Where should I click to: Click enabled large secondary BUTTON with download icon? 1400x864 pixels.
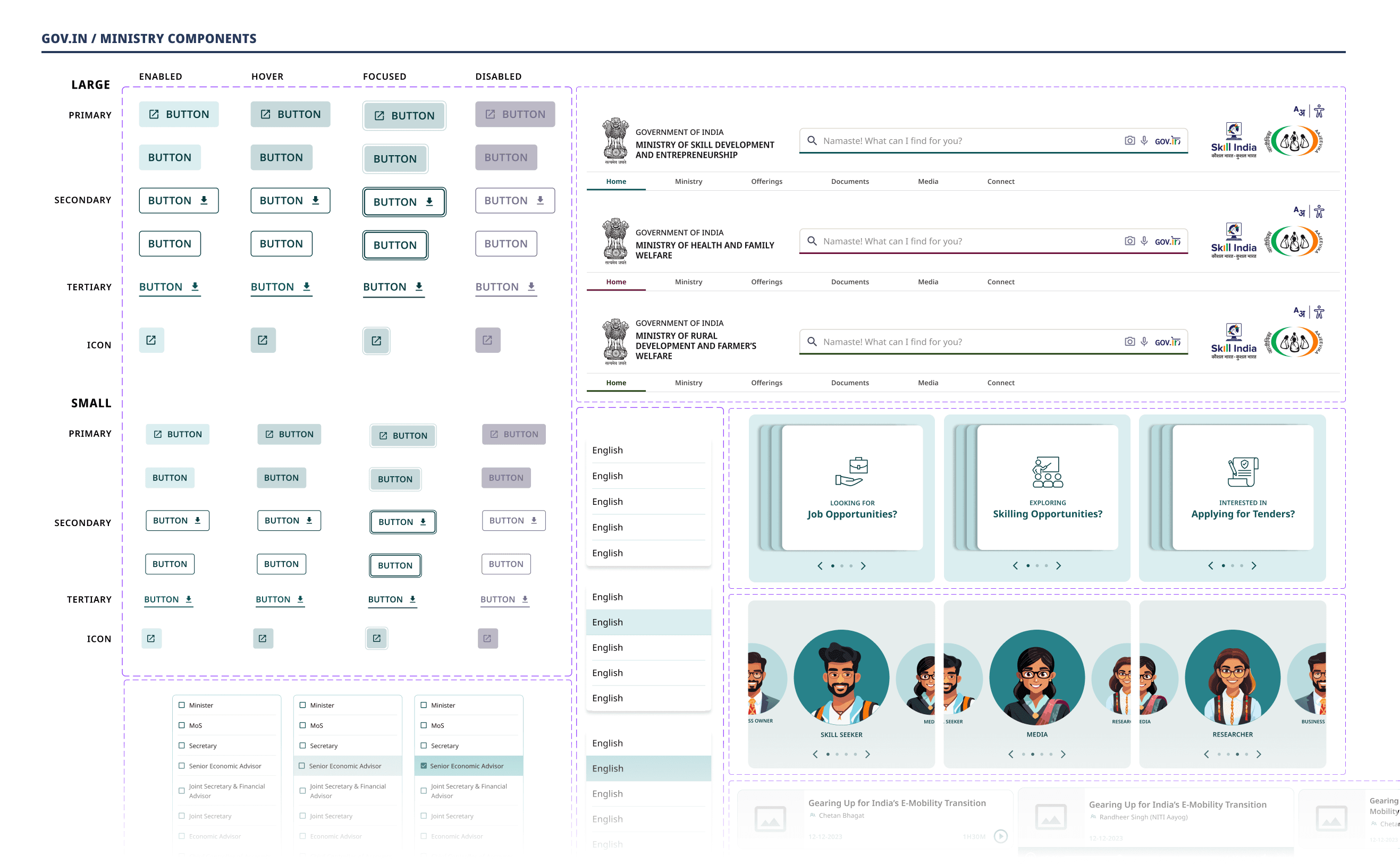tap(178, 200)
